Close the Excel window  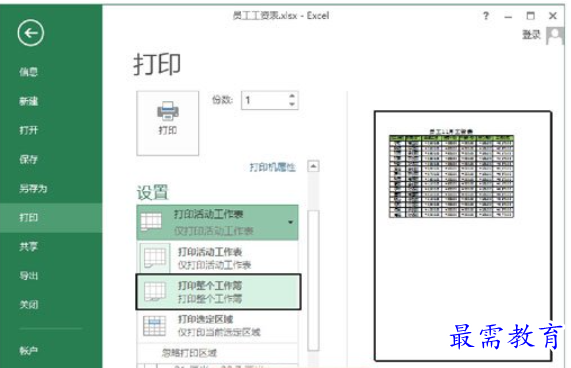pyautogui.click(x=553, y=16)
